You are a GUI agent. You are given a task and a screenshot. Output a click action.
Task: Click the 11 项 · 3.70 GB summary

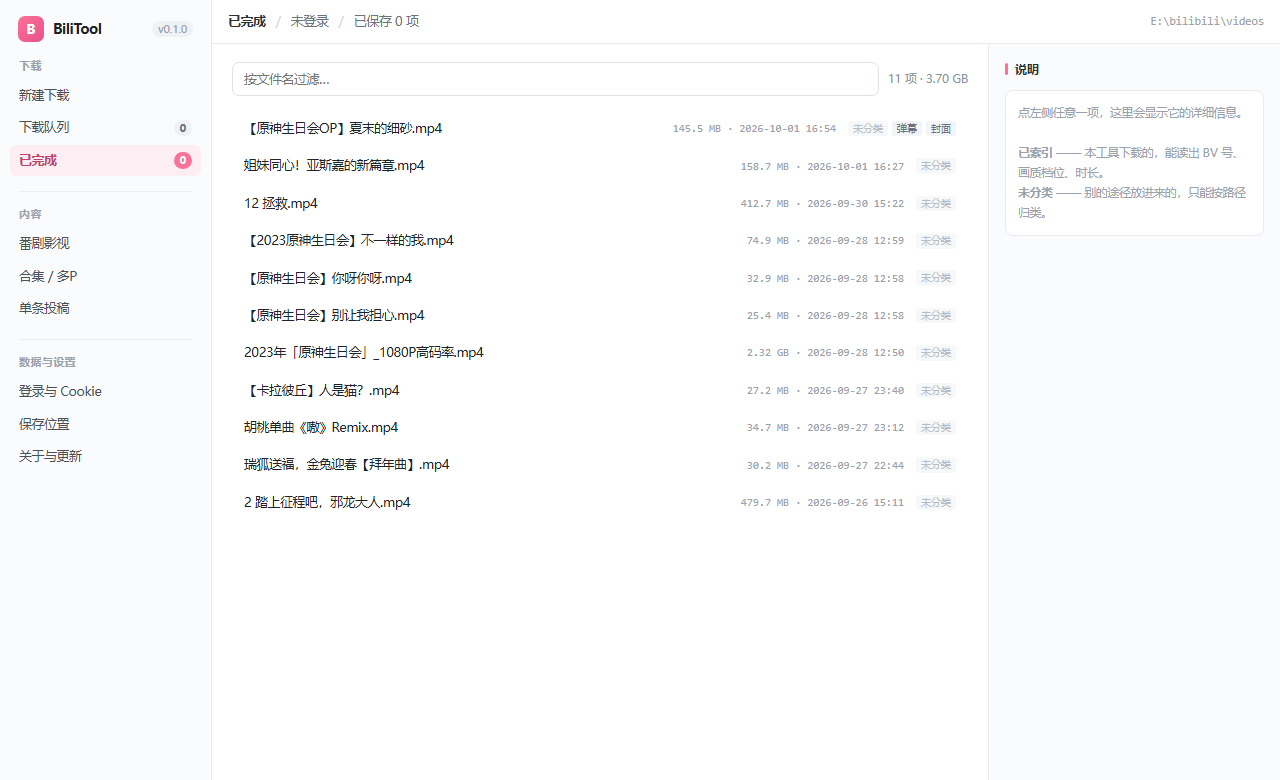click(928, 79)
